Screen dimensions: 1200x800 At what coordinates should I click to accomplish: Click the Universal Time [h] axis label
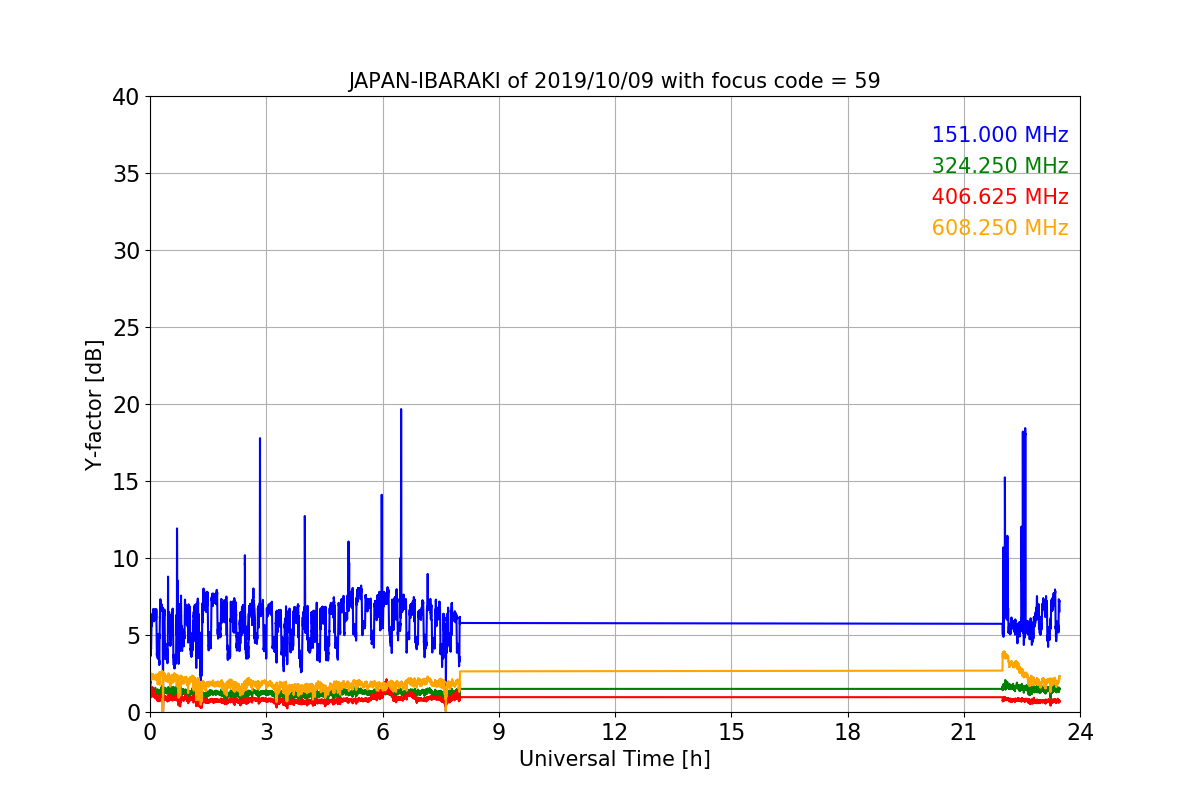coord(614,759)
